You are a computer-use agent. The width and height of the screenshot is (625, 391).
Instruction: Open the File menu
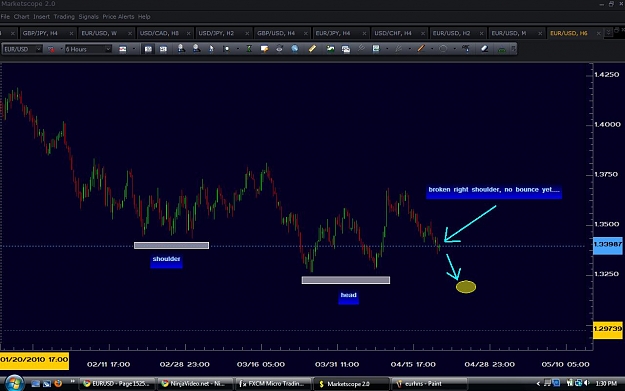click(5, 17)
